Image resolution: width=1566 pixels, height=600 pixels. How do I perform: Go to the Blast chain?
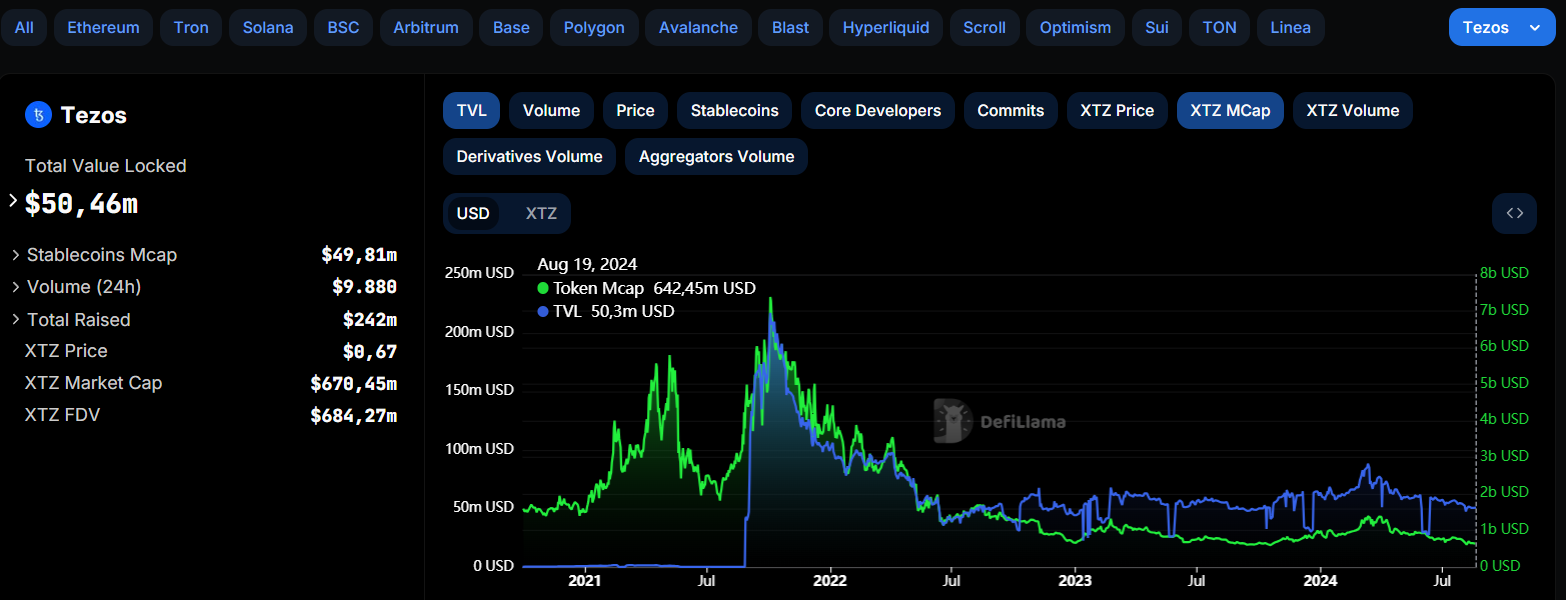[790, 27]
